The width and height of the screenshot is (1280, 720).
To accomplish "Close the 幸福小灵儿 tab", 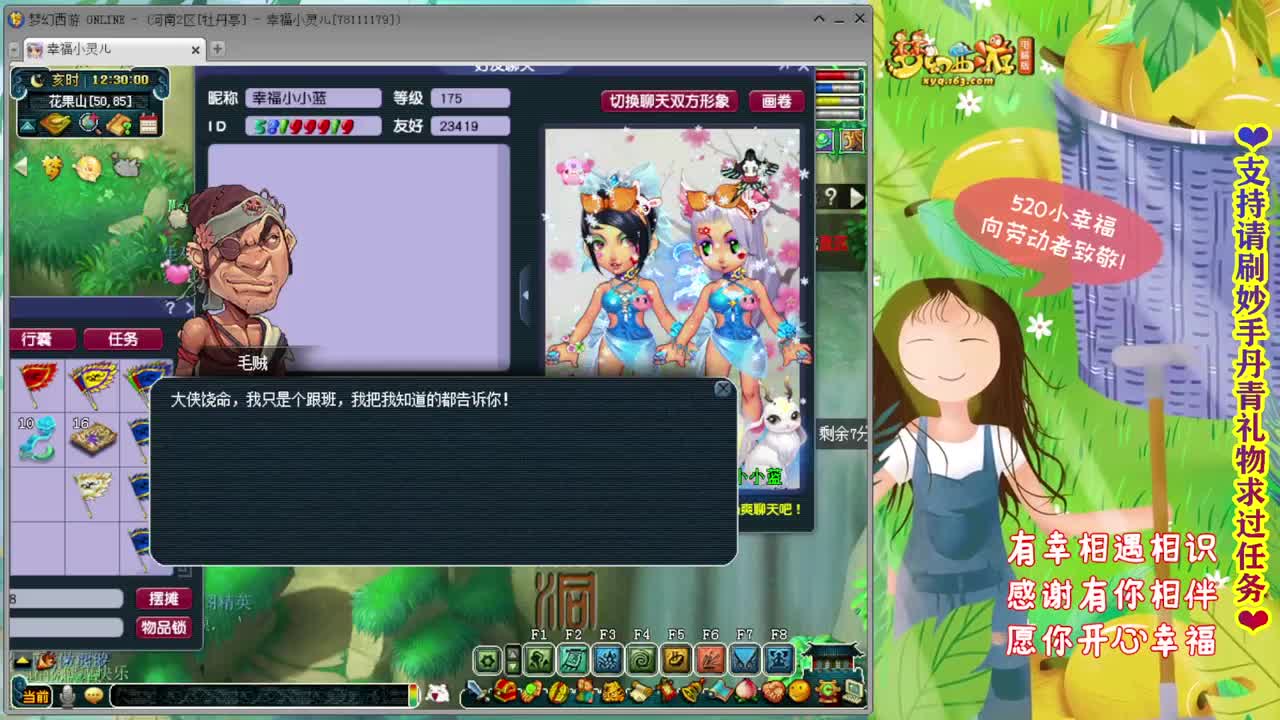I will coord(196,49).
